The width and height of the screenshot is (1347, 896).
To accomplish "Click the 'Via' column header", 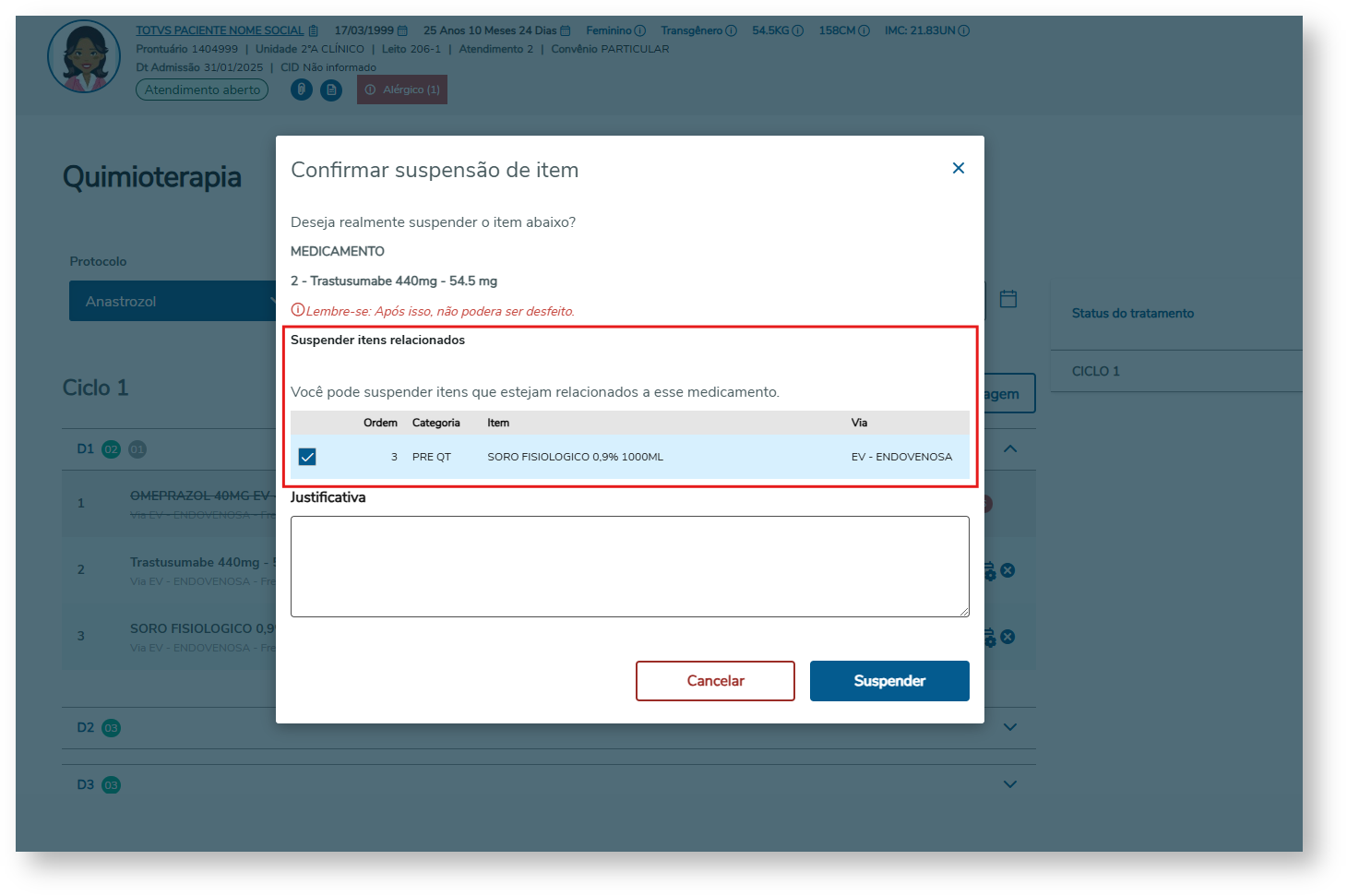I will click(859, 423).
